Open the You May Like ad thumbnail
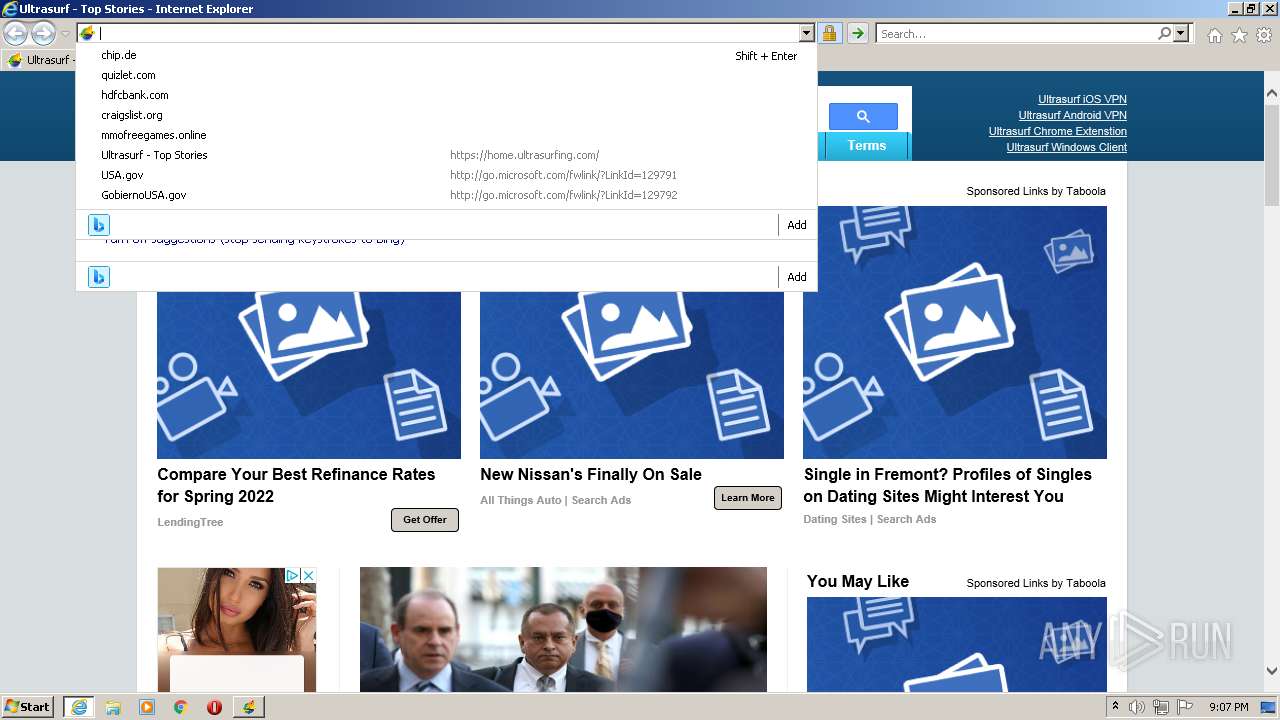 (957, 644)
